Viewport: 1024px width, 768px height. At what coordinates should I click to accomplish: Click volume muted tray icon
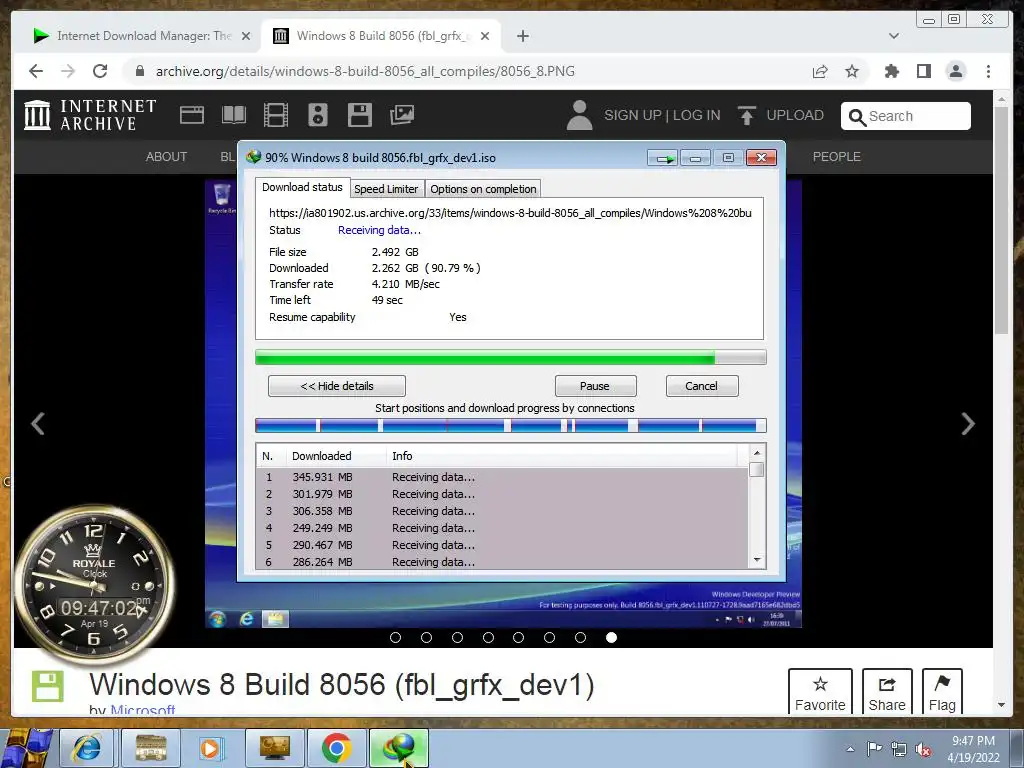(x=923, y=750)
